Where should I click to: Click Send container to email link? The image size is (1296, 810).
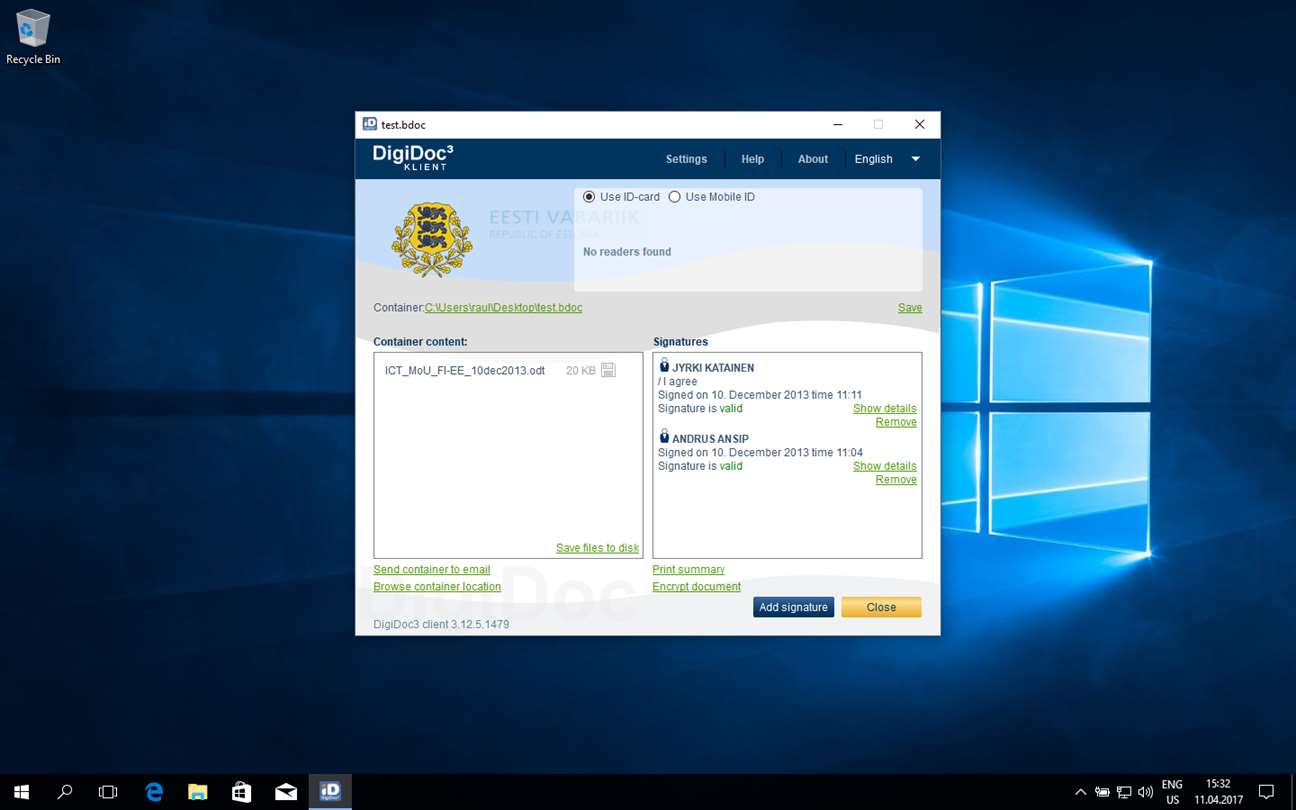pyautogui.click(x=432, y=570)
